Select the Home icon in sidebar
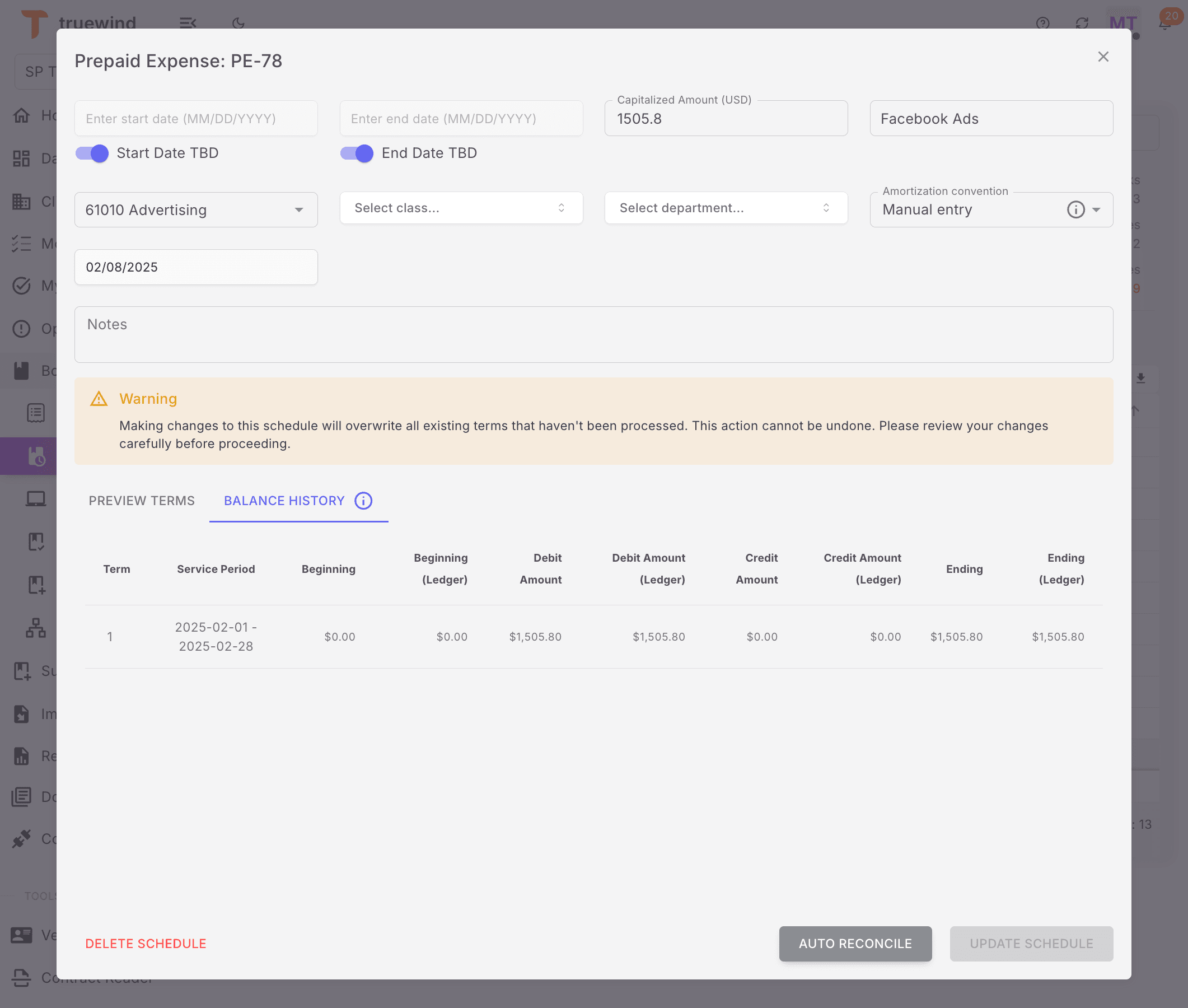Image resolution: width=1188 pixels, height=1008 pixels. click(x=22, y=115)
